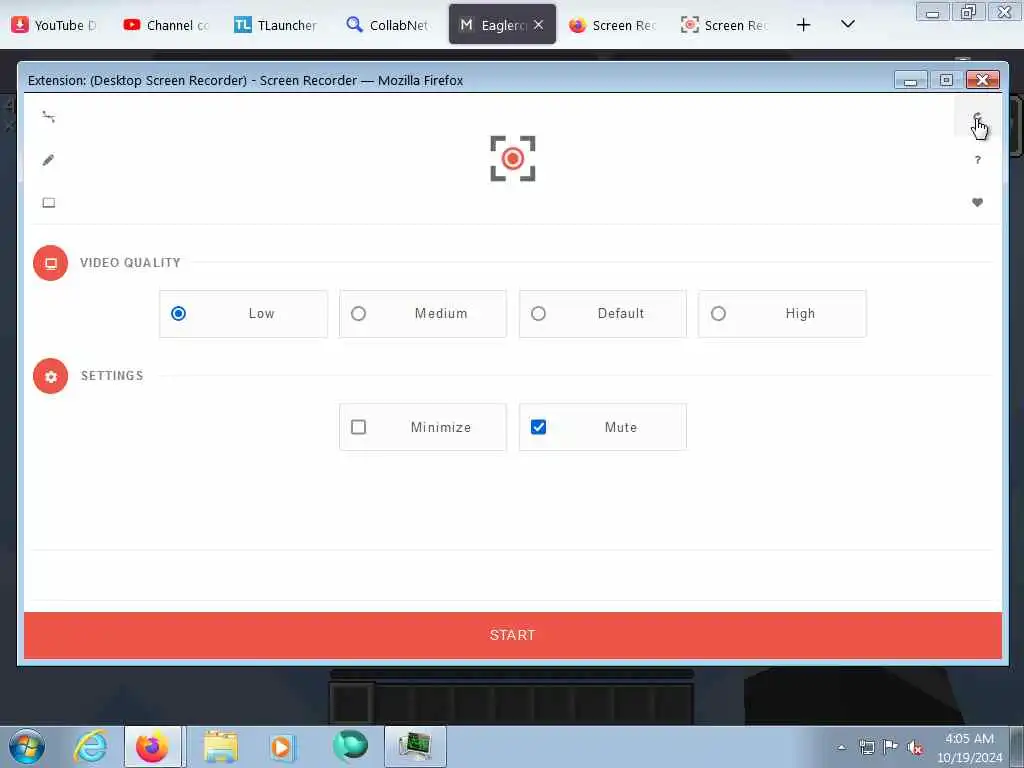Switch to first Screen Recorder tab with Firefox icon

(x=613, y=25)
